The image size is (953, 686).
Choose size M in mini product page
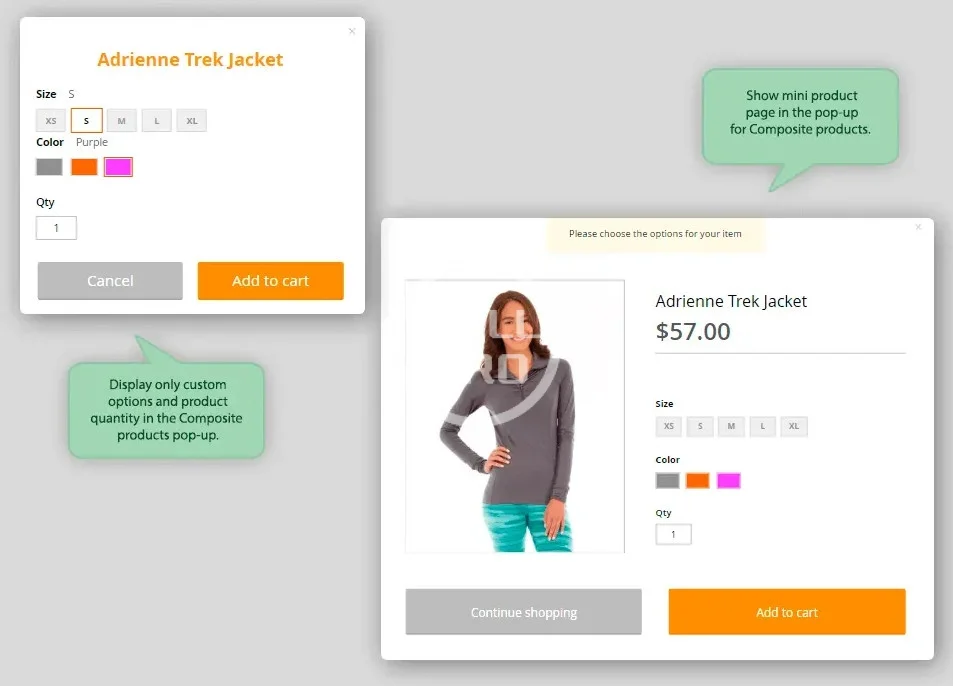[731, 427]
